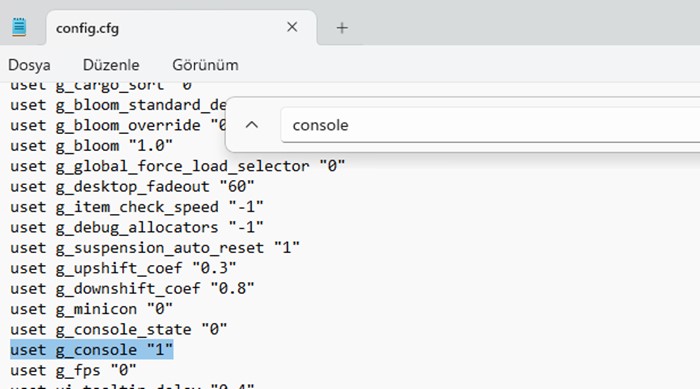Screen dimensions: 700x389
Task: Click the g_global_force_load_selector line
Action: click(178, 166)
